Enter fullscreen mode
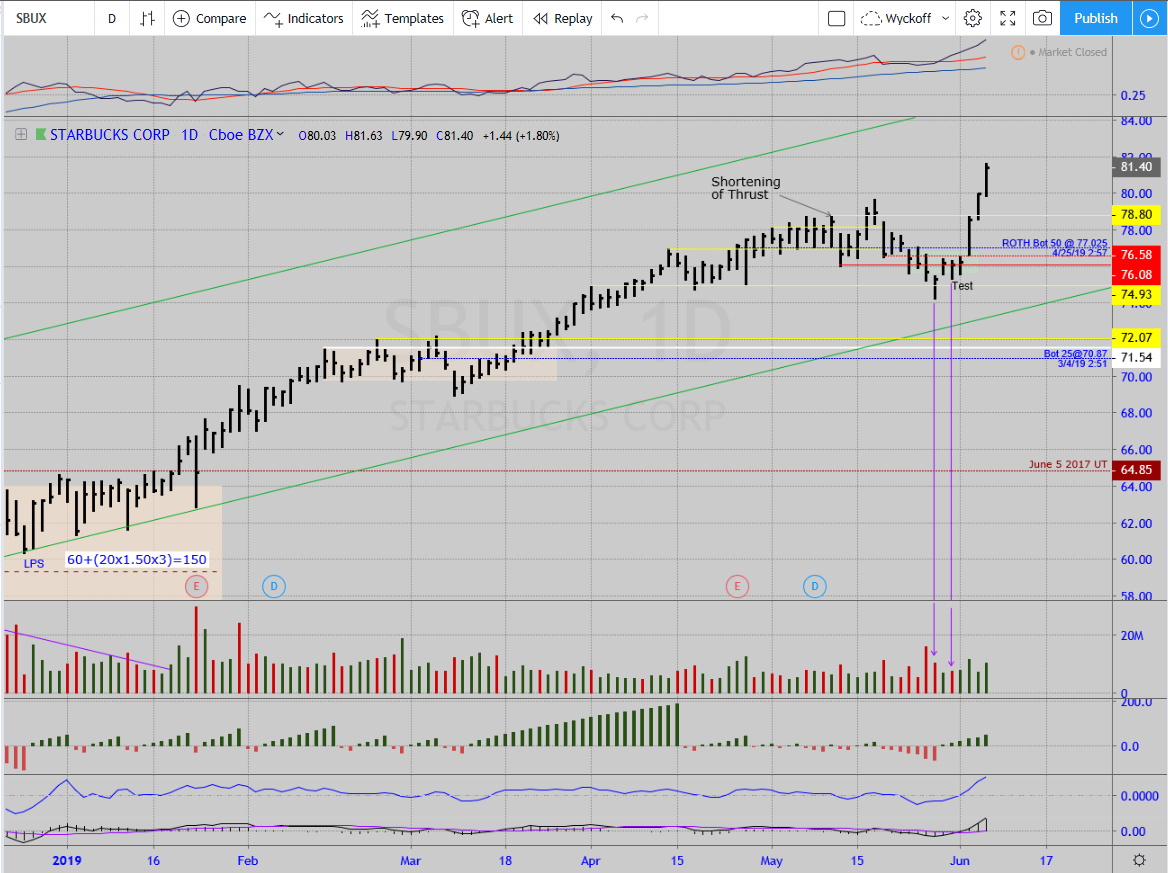Screen dimensions: 1168x873 click(x=1007, y=18)
